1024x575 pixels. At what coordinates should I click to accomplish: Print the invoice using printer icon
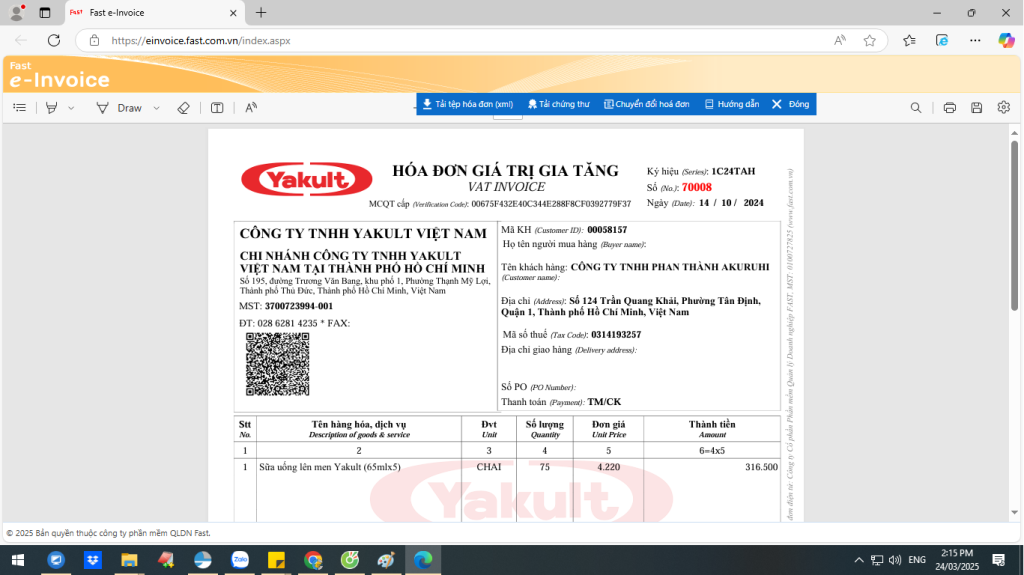950,108
